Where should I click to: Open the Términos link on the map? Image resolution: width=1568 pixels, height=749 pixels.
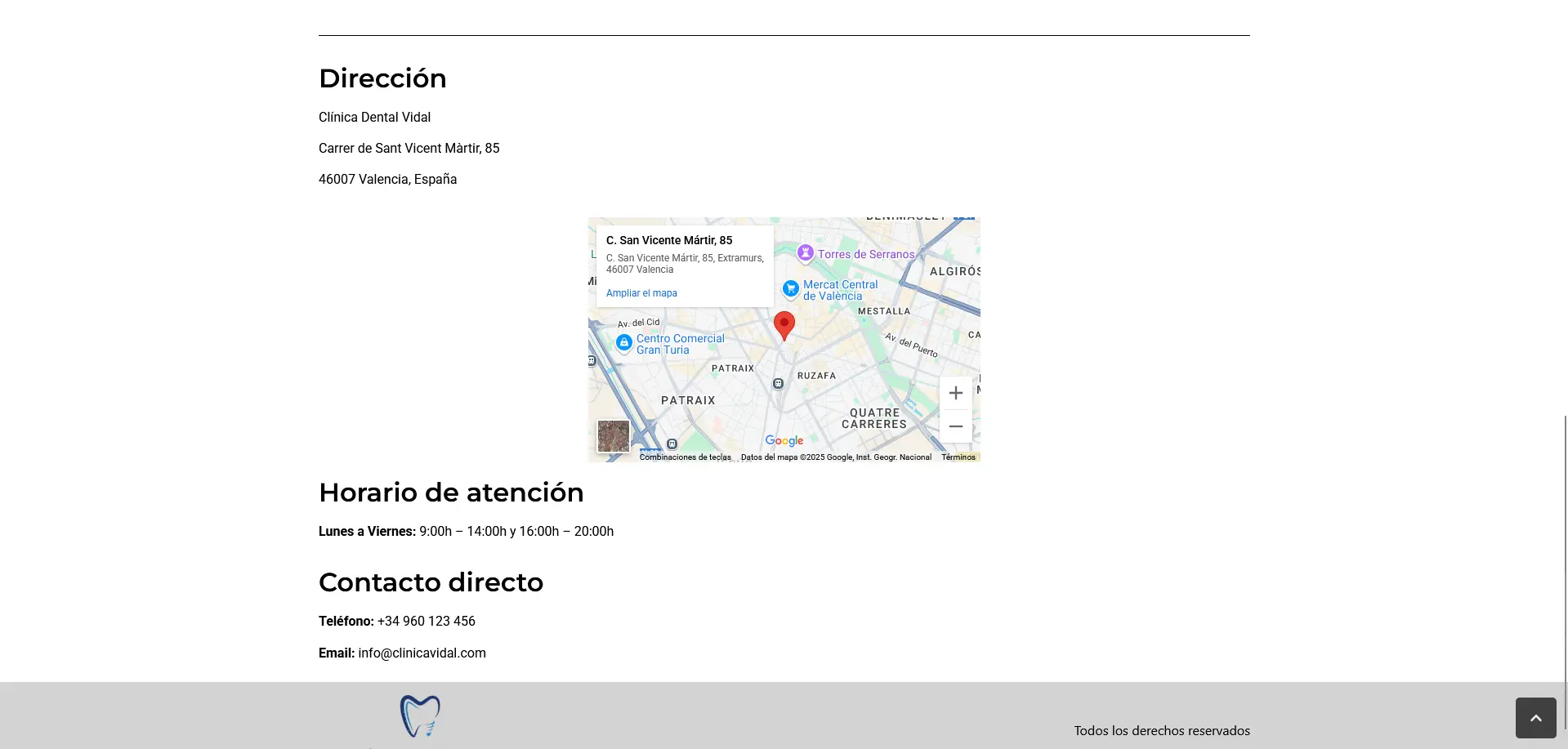coord(958,457)
